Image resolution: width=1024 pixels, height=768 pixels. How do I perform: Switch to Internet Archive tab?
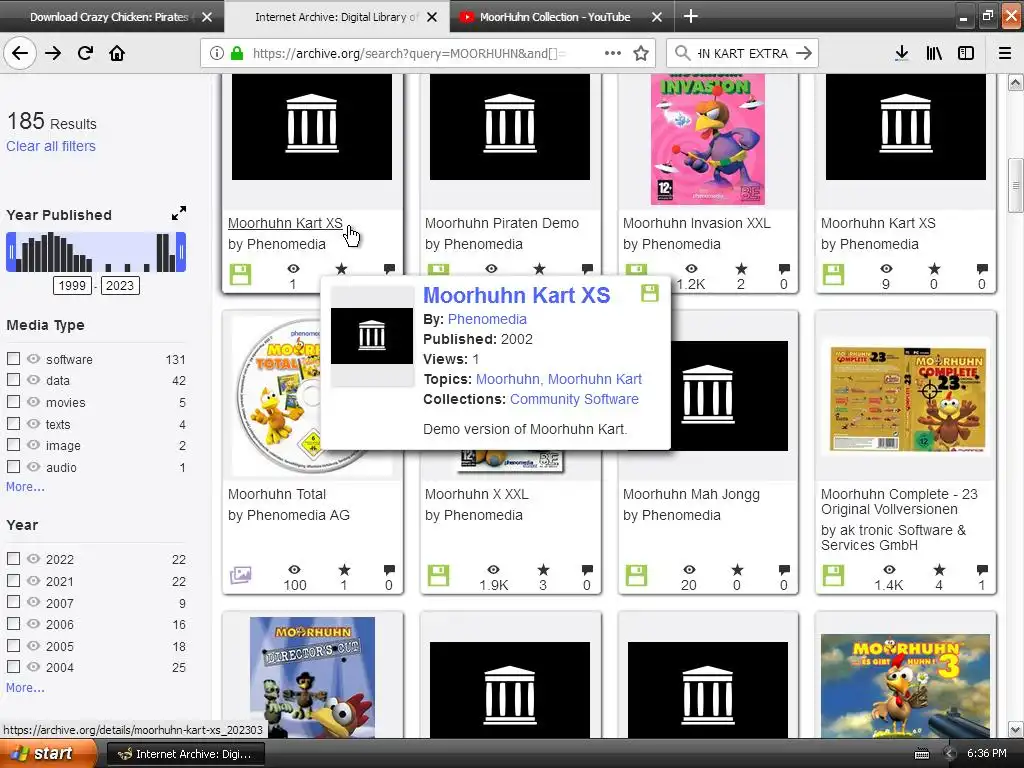pyautogui.click(x=336, y=17)
